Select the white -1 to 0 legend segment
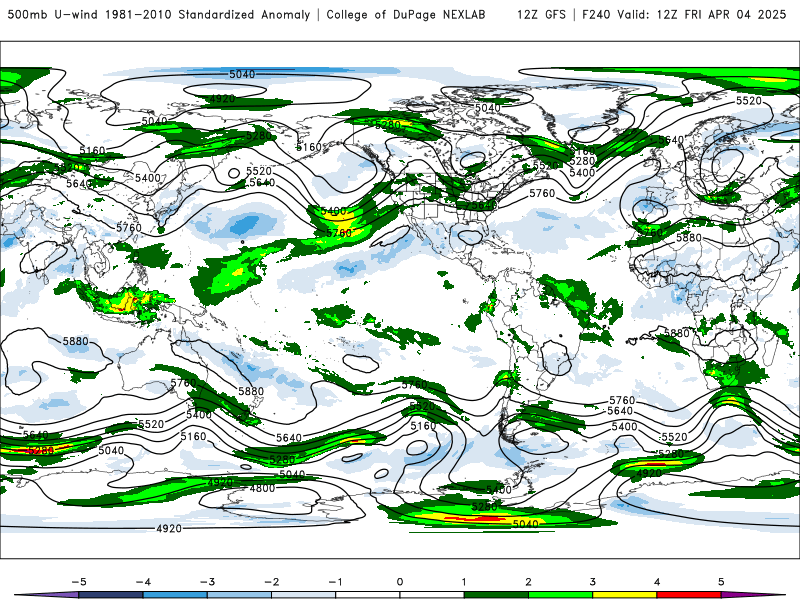The height and width of the screenshot is (600, 800). click(368, 595)
